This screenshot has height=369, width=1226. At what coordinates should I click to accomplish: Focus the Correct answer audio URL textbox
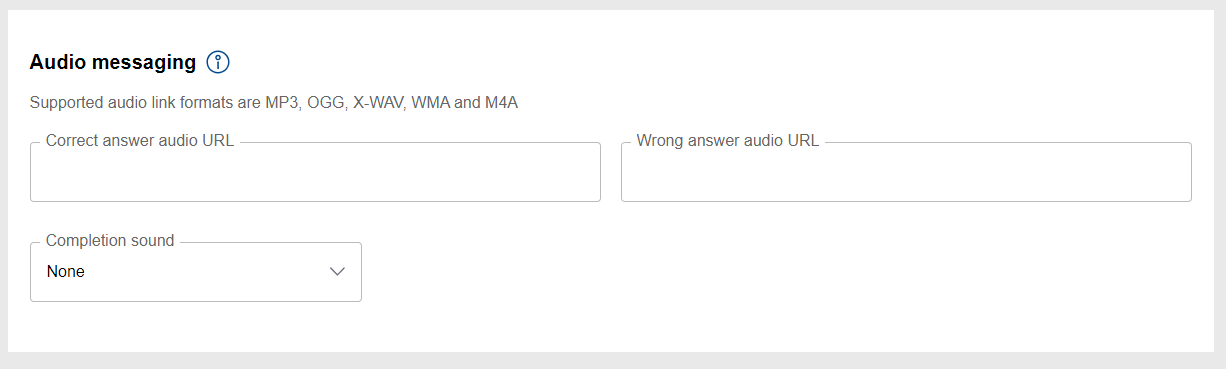point(315,172)
